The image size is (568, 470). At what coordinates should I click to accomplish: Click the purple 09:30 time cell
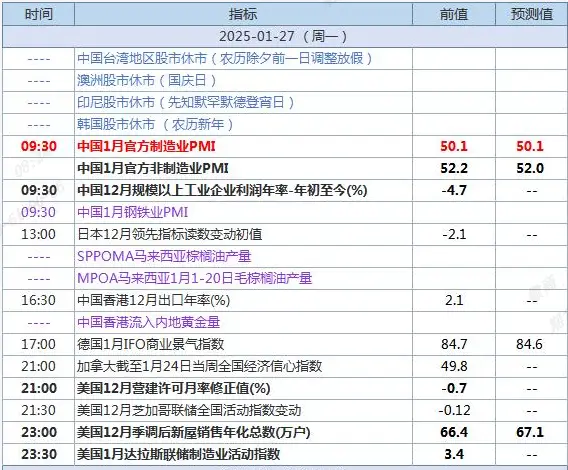pyautogui.click(x=38, y=212)
